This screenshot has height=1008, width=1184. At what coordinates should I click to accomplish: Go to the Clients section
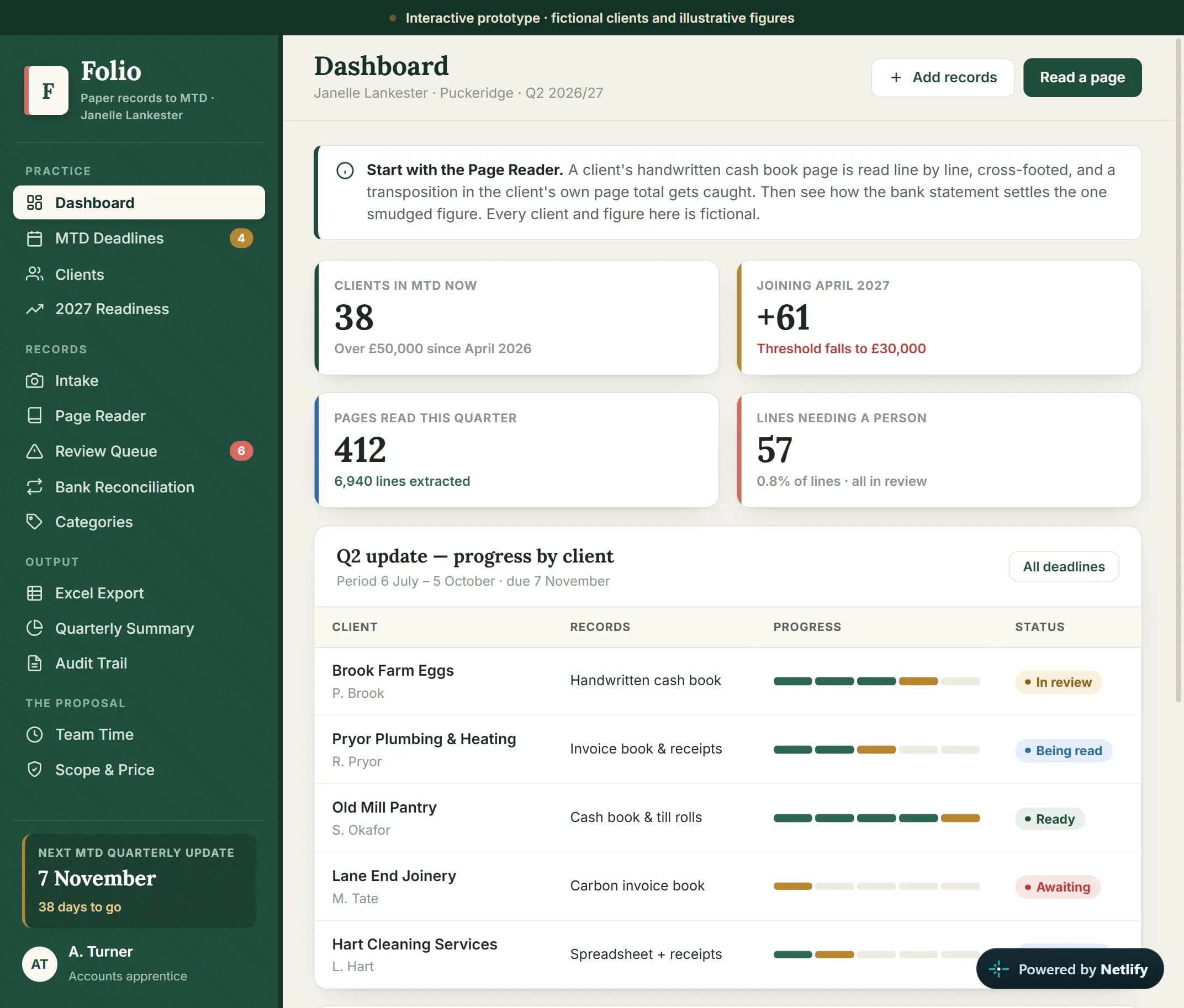point(139,275)
